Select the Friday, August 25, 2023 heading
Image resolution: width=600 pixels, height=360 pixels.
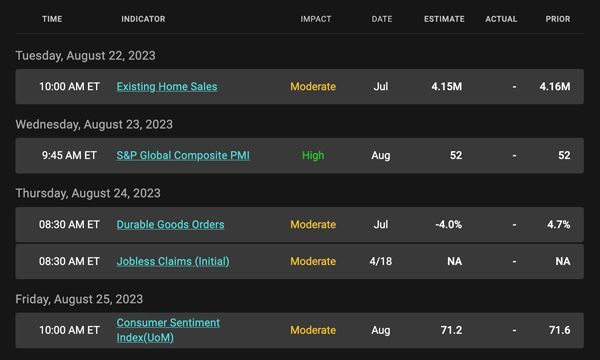(79, 299)
